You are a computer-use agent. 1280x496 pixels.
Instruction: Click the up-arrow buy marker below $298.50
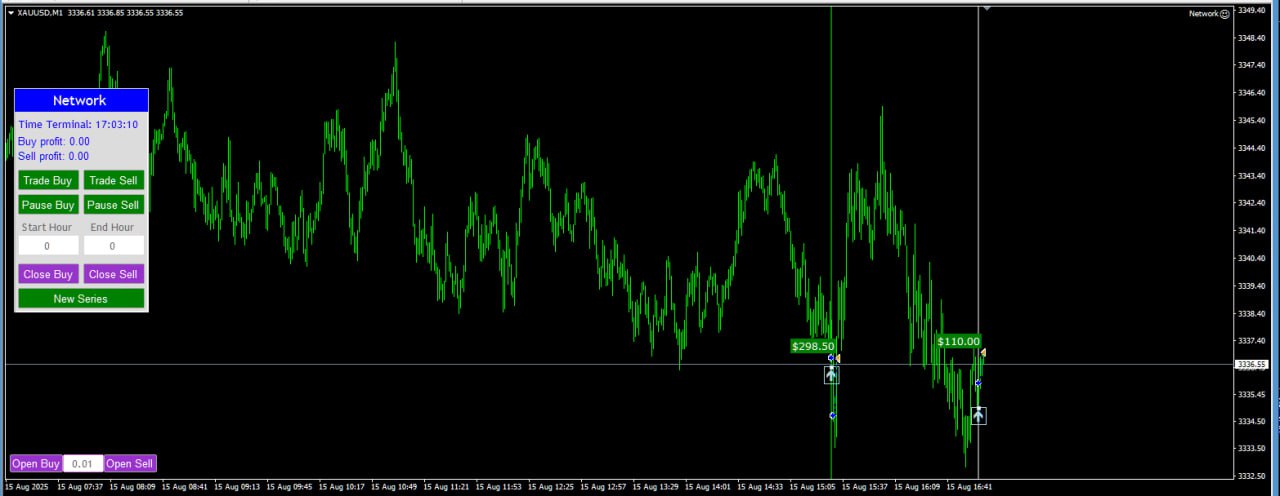[831, 375]
